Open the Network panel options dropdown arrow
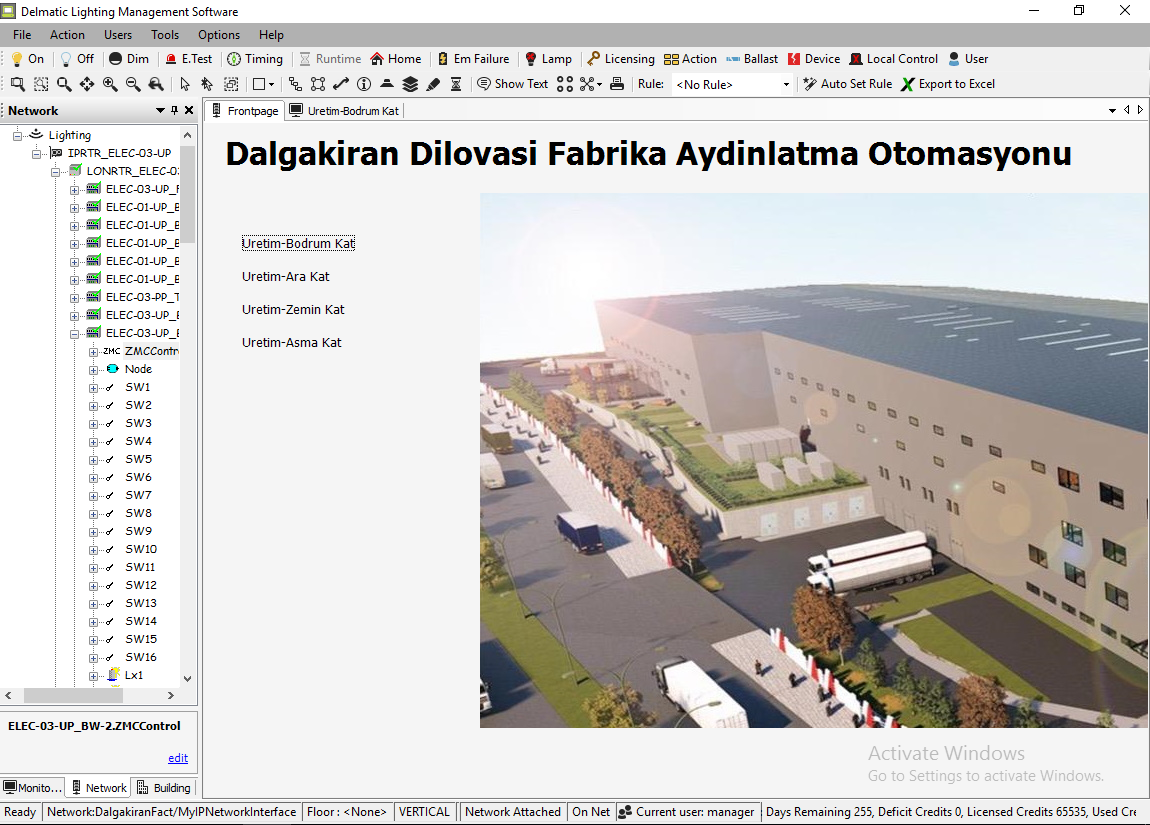The image size is (1150, 825). click(160, 111)
